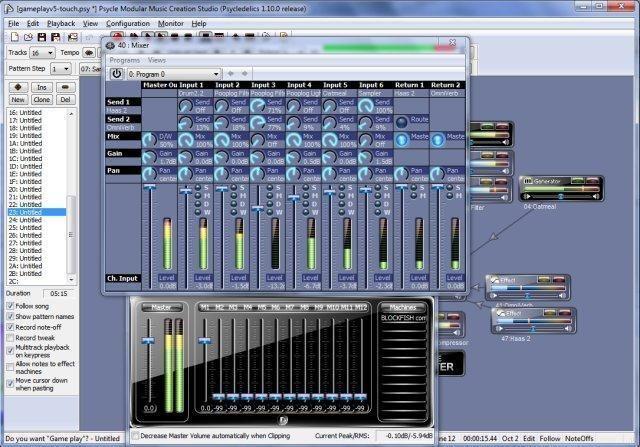Screen dimensions: 640x447
Task: Click the Return 1 Pan knob
Action: 401,174
